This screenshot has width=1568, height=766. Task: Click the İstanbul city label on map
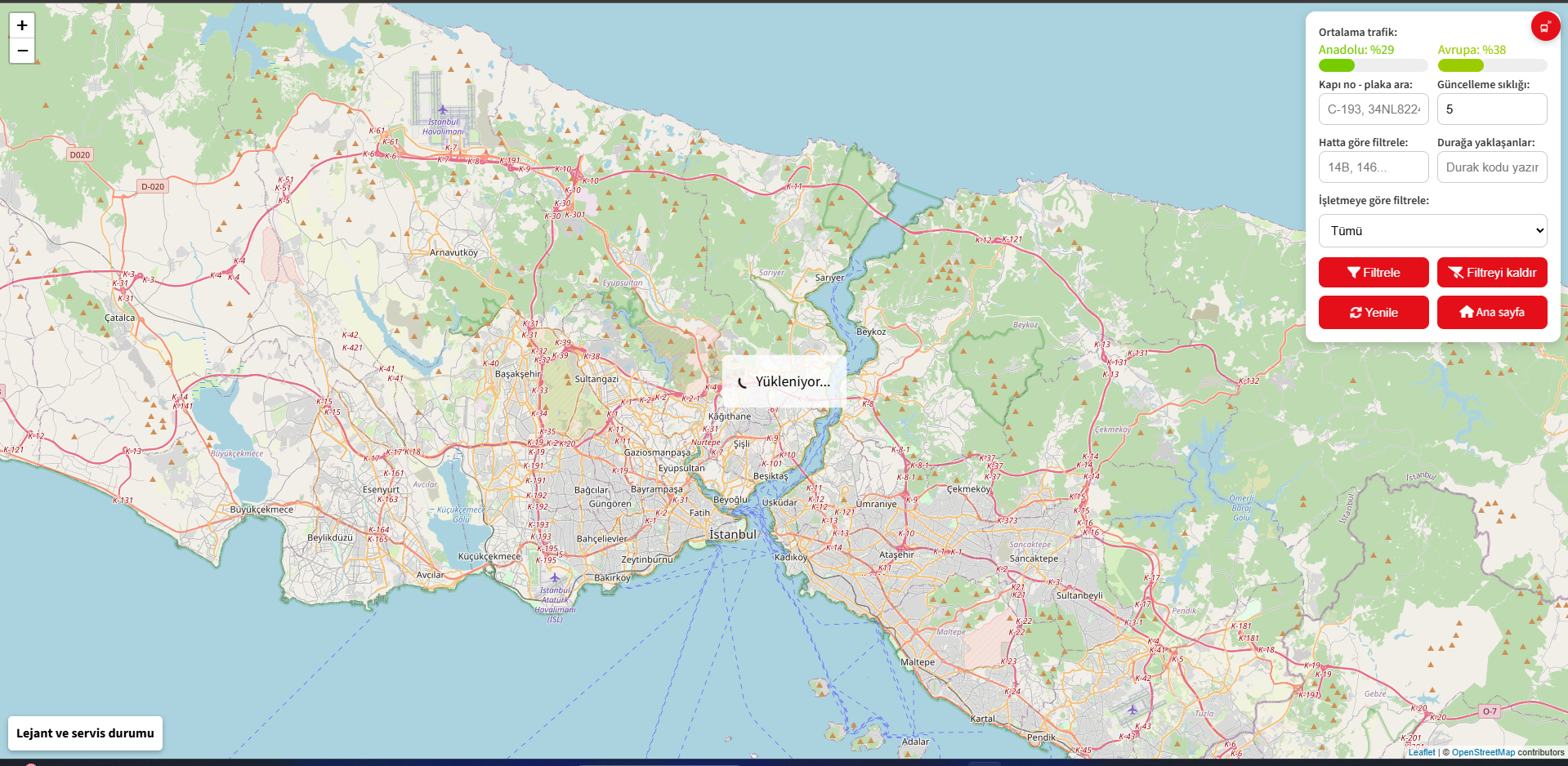(x=733, y=534)
